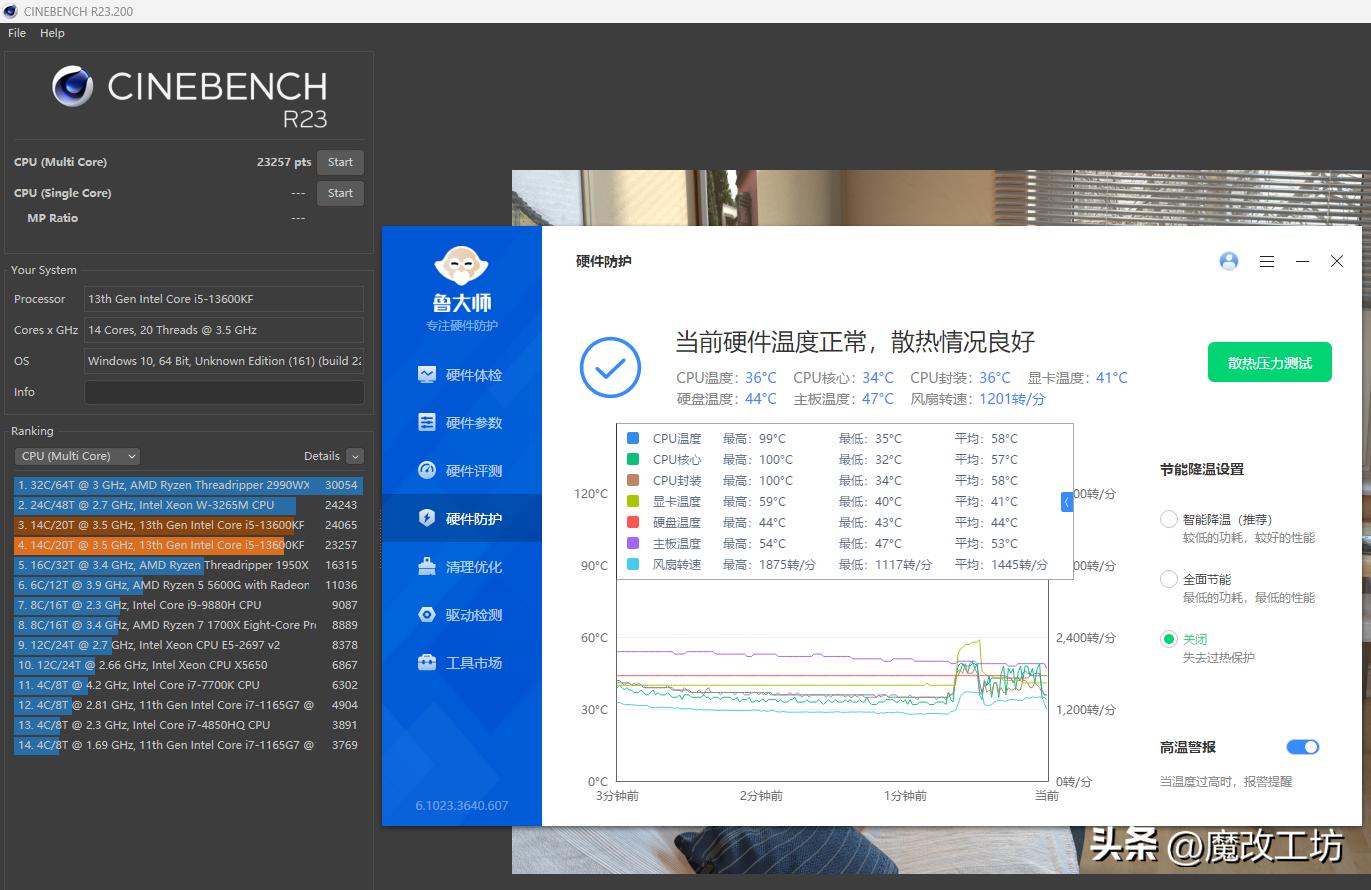Click the CPU温度 blue legend swatch
The height and width of the screenshot is (890, 1371).
pyautogui.click(x=633, y=438)
